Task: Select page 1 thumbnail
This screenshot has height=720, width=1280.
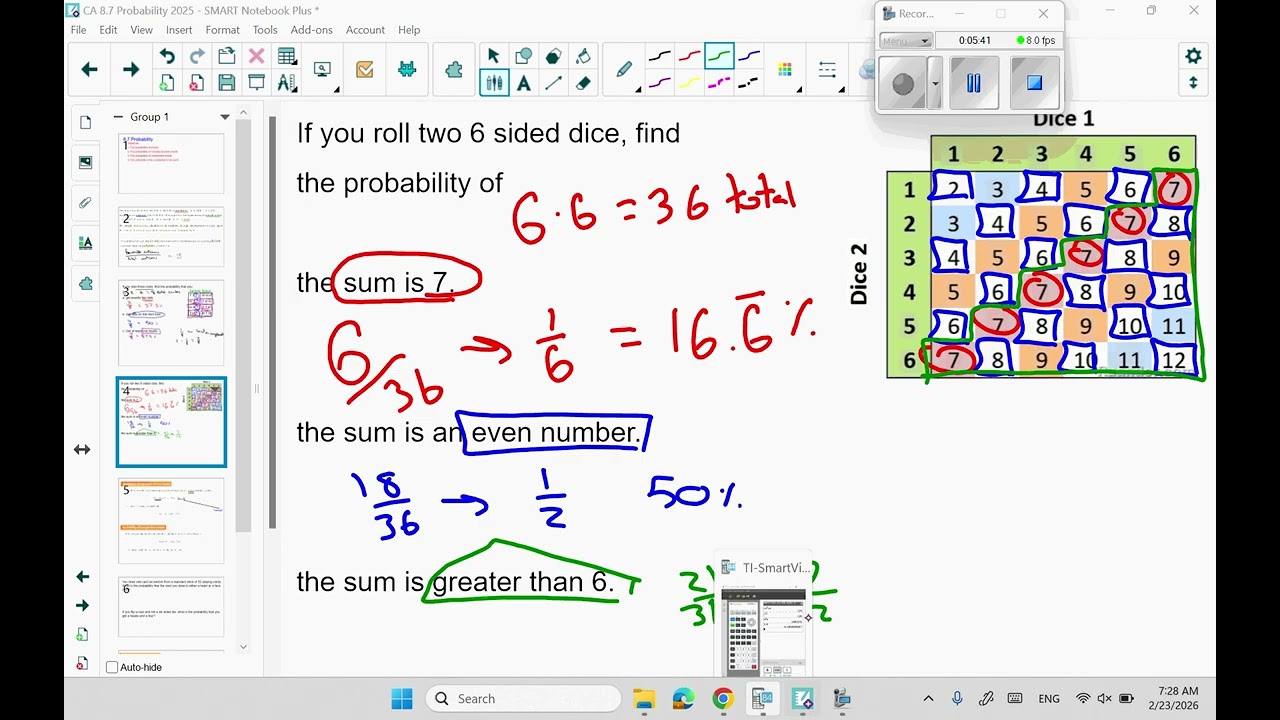Action: point(171,163)
